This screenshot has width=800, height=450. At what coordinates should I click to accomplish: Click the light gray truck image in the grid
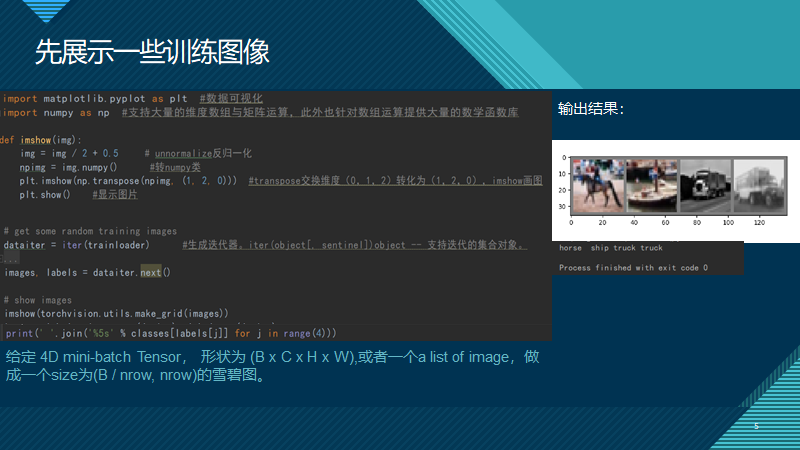pyautogui.click(x=758, y=186)
